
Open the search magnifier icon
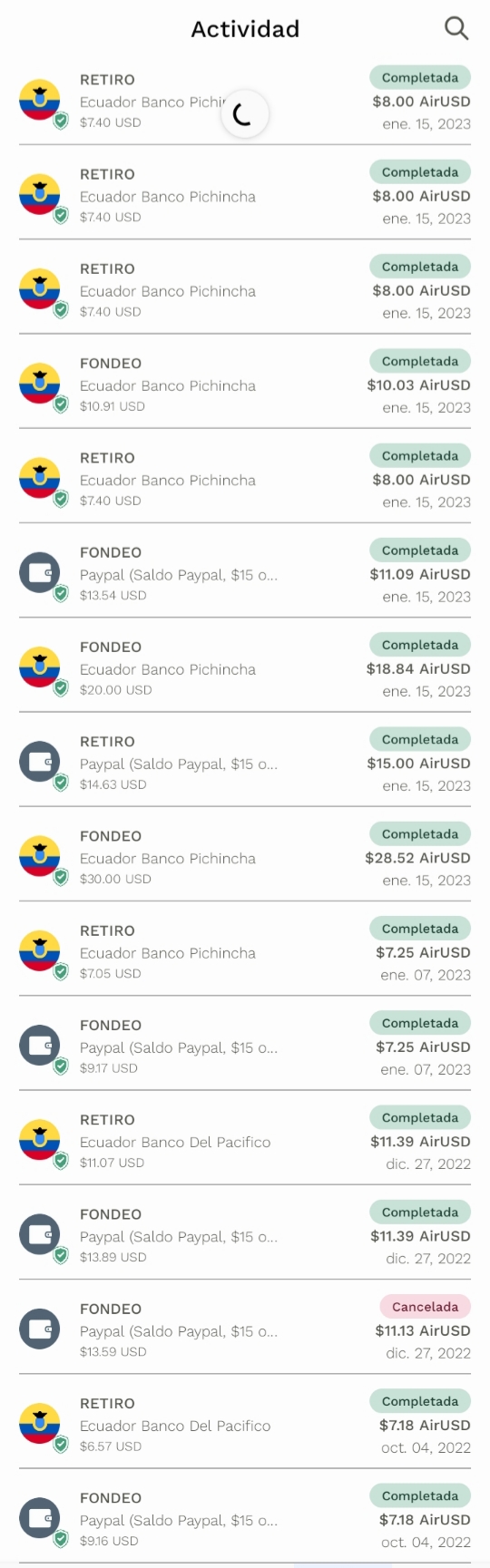[456, 28]
